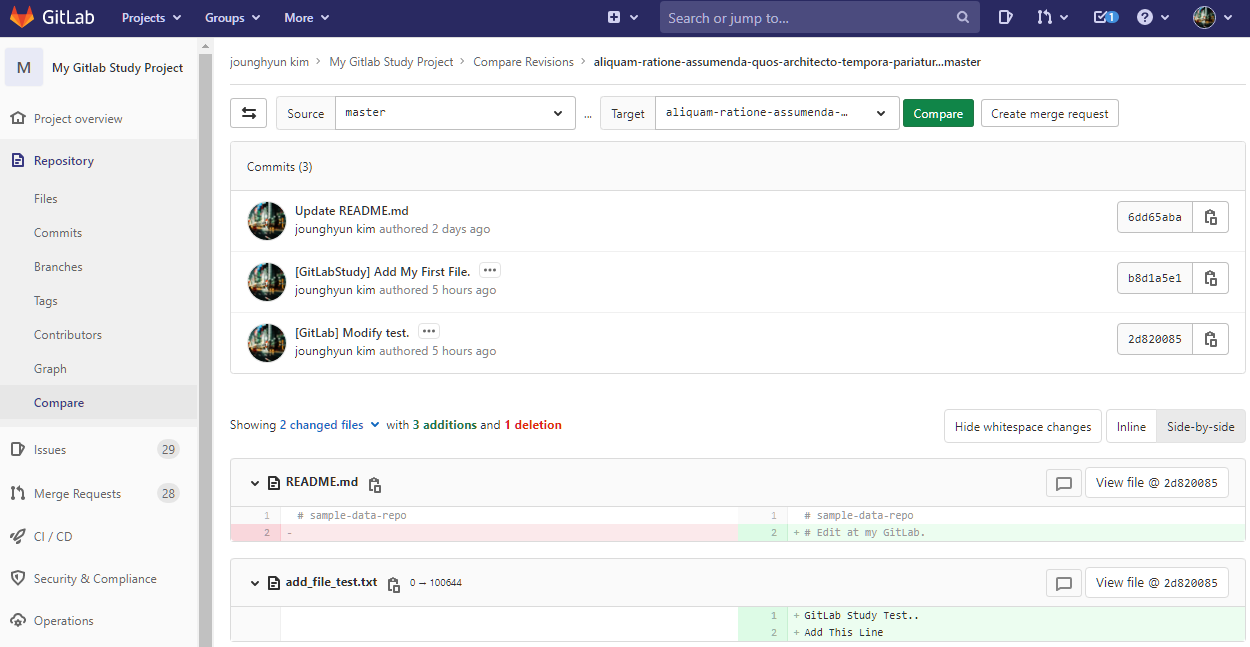The height and width of the screenshot is (647, 1250).
Task: Click the Security & Compliance shield icon
Action: click(17, 578)
